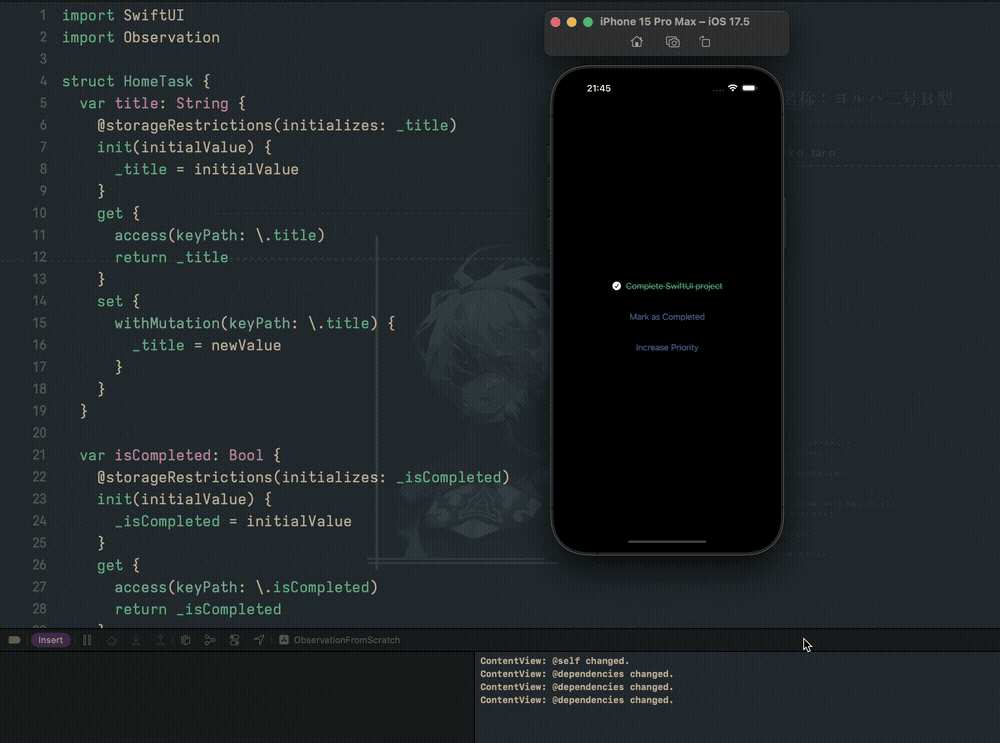Click first ContentView: @dependencies changed. console line
The image size is (1000, 743).
(x=577, y=673)
